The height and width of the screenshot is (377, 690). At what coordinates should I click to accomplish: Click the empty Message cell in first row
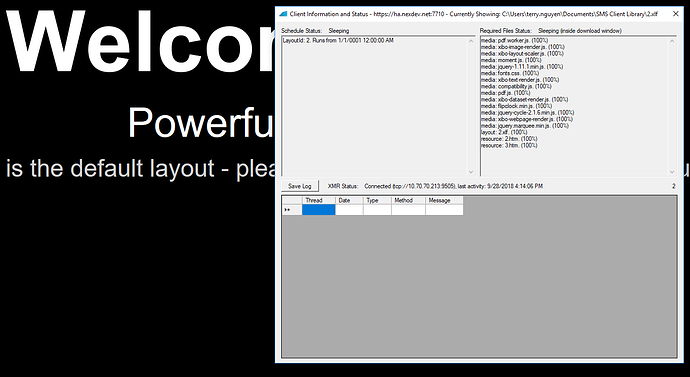[x=444, y=210]
